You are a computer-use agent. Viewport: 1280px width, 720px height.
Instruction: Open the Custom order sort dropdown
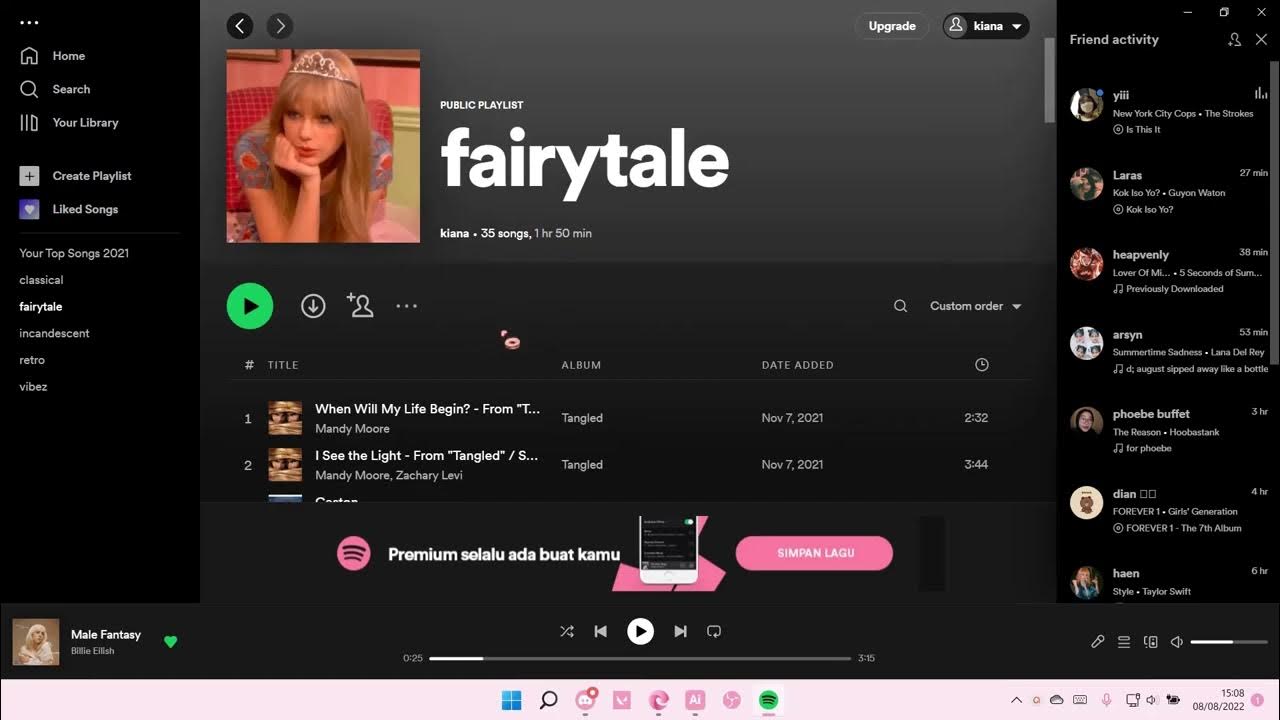976,306
